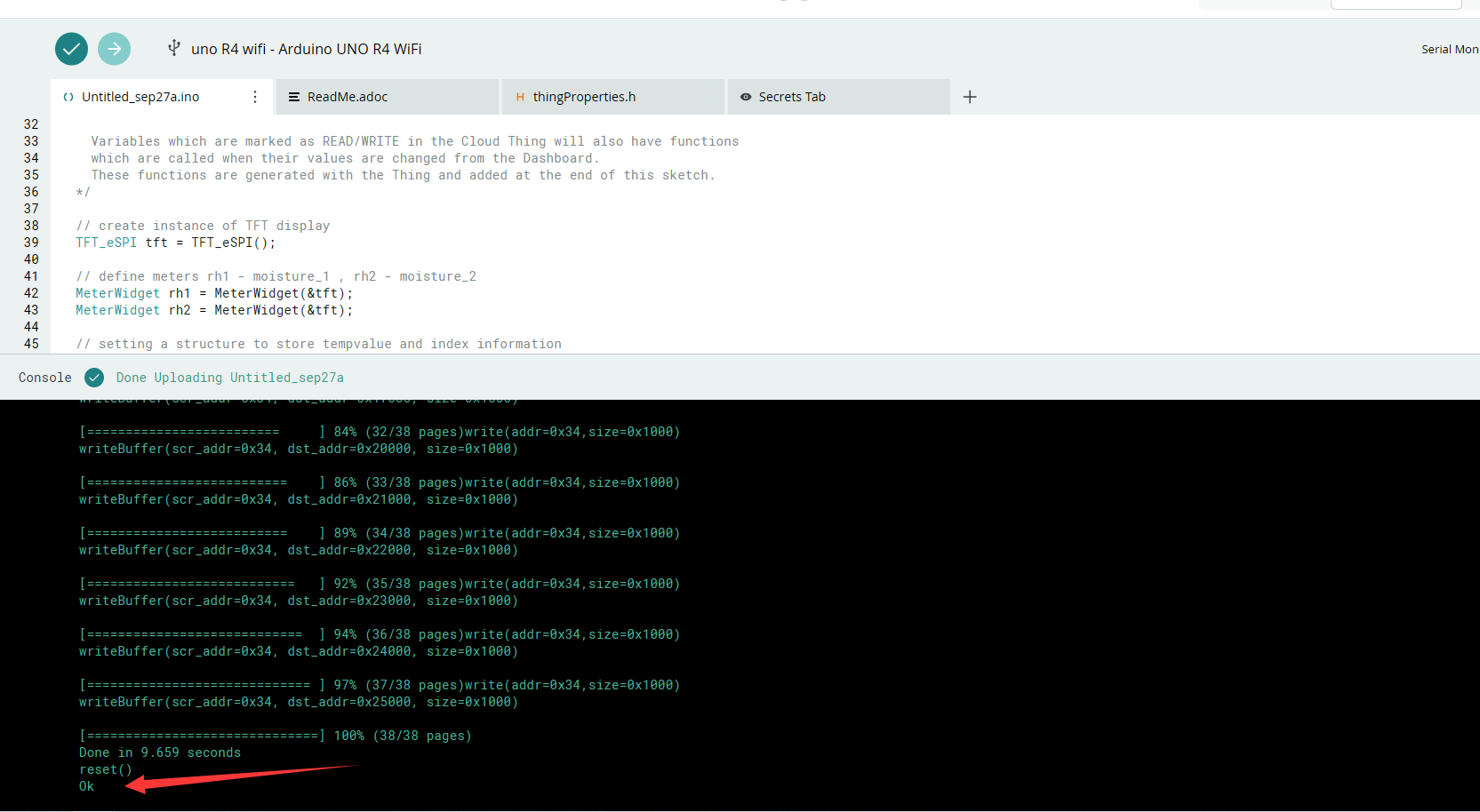Switch to the ReadMe.adoc tab
This screenshot has width=1480, height=812.
click(388, 97)
